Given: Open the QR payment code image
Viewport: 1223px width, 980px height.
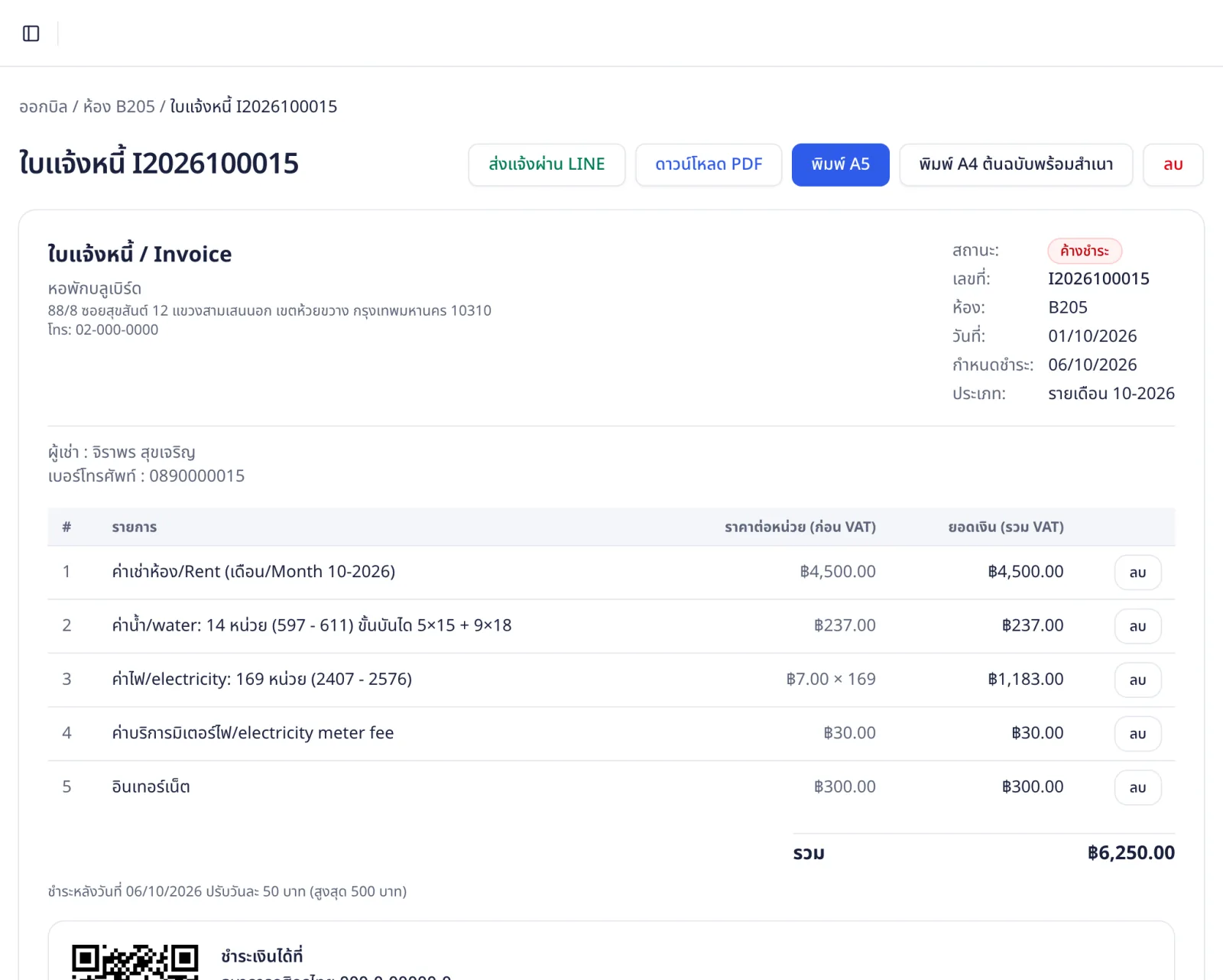Looking at the screenshot, I should (135, 962).
